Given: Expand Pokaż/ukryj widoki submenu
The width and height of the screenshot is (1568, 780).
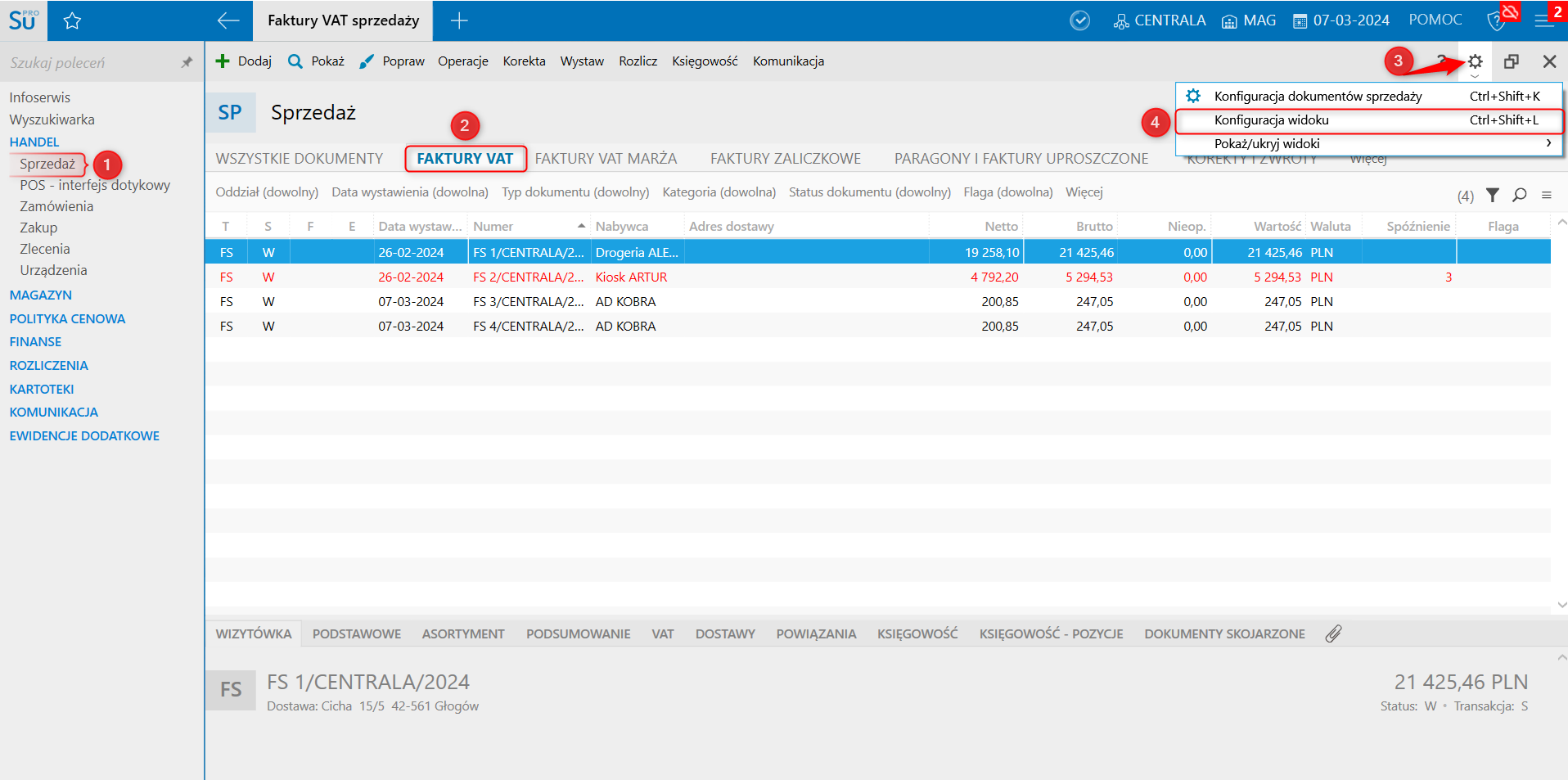Looking at the screenshot, I should [1369, 144].
